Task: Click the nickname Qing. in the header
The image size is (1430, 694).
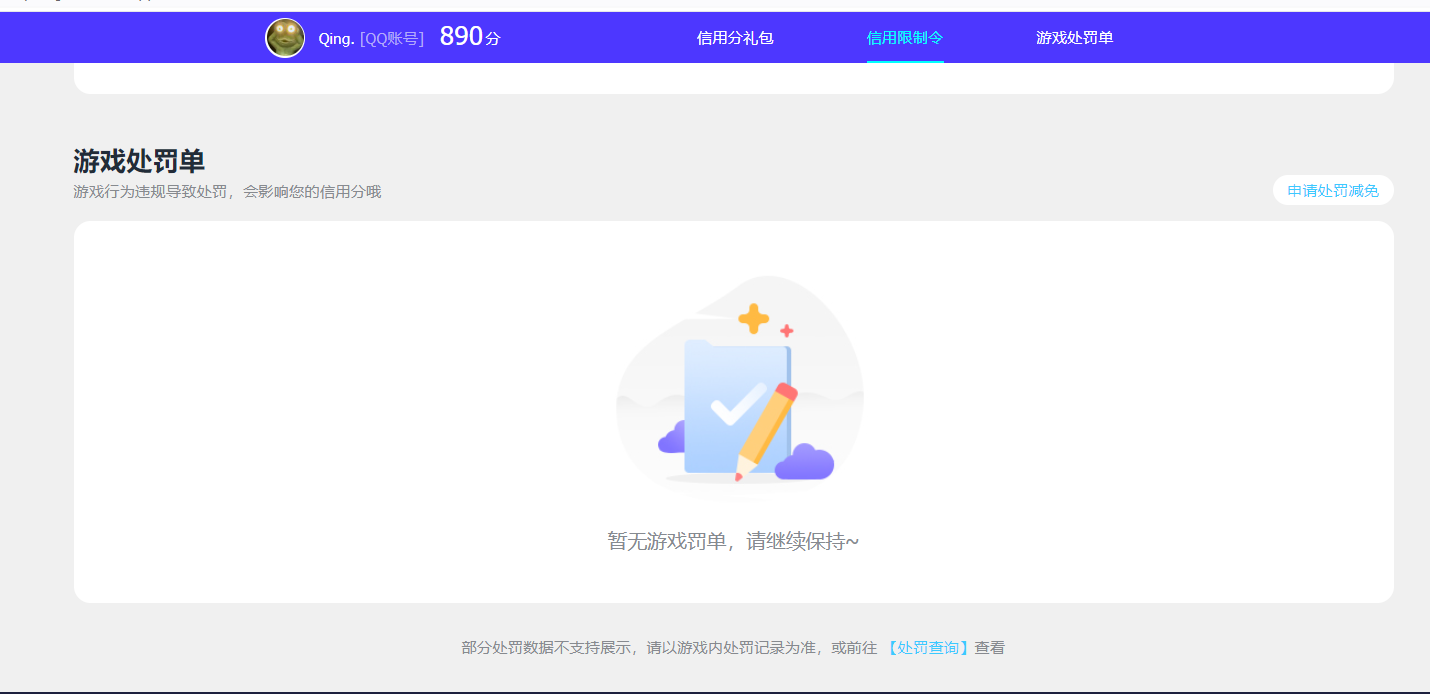Action: pos(335,38)
